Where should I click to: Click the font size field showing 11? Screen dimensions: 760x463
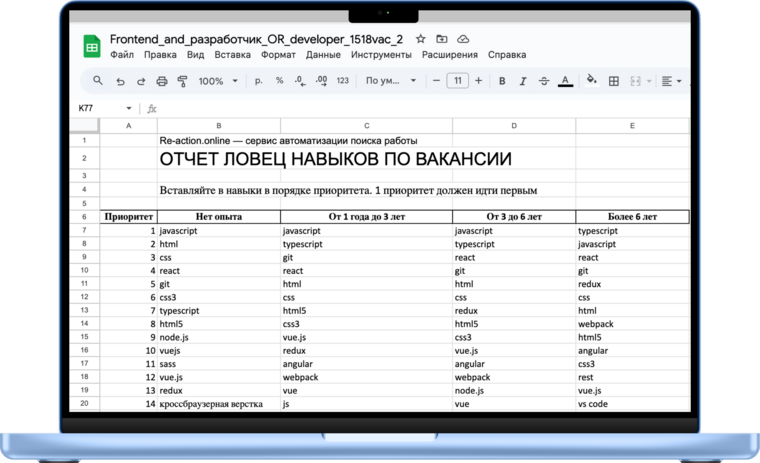(458, 80)
